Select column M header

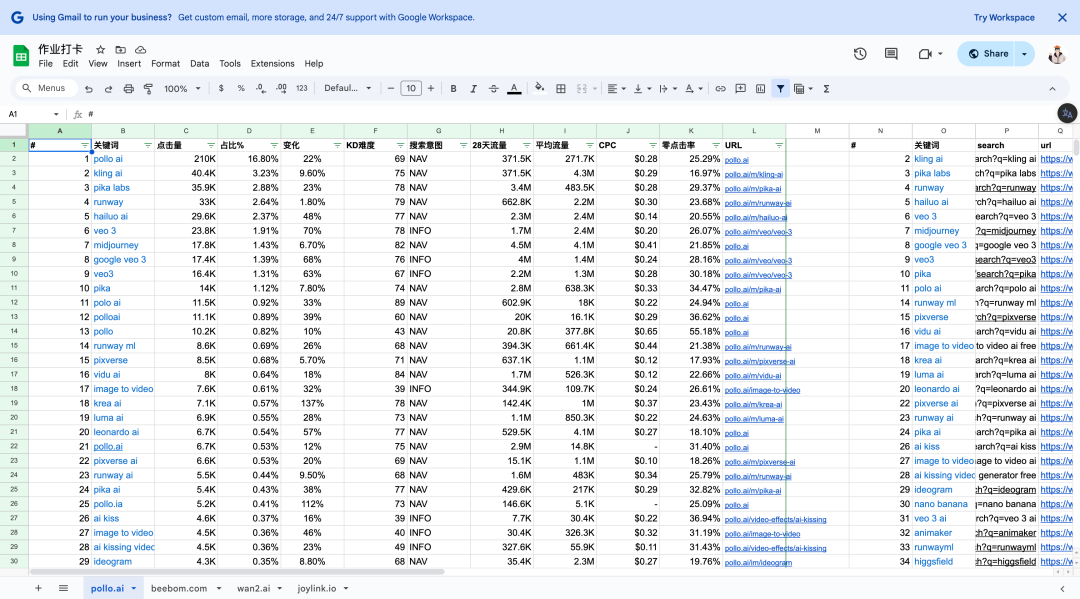point(818,131)
